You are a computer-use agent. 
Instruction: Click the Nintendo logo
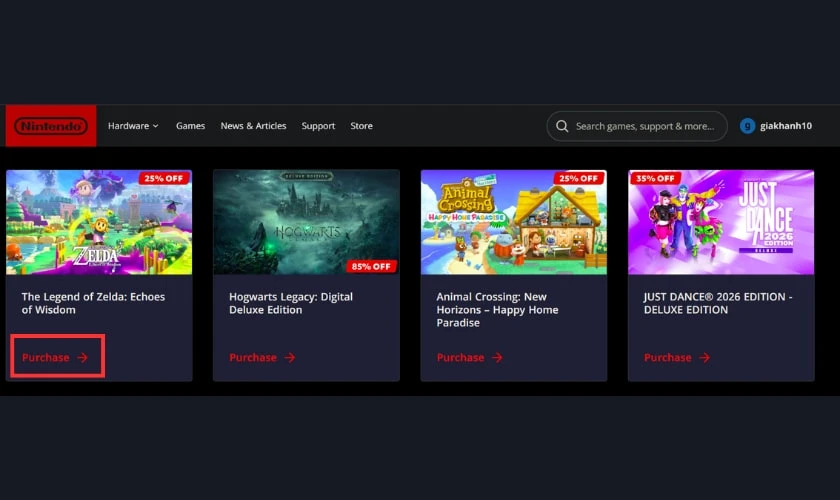tap(51, 126)
